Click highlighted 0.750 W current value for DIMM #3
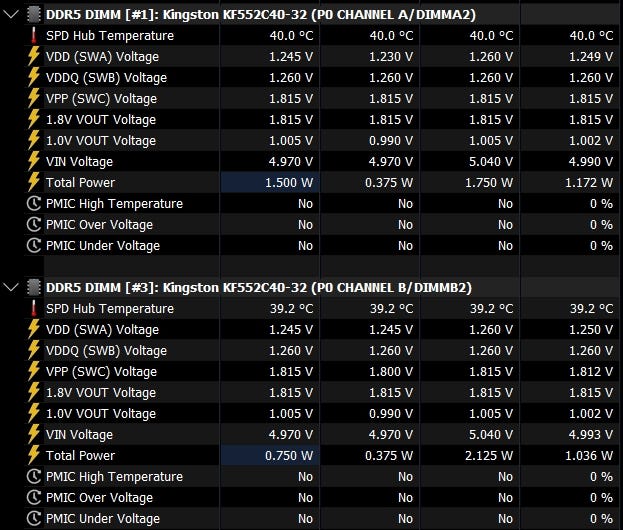Screen dimensions: 623x530 (x=289, y=456)
